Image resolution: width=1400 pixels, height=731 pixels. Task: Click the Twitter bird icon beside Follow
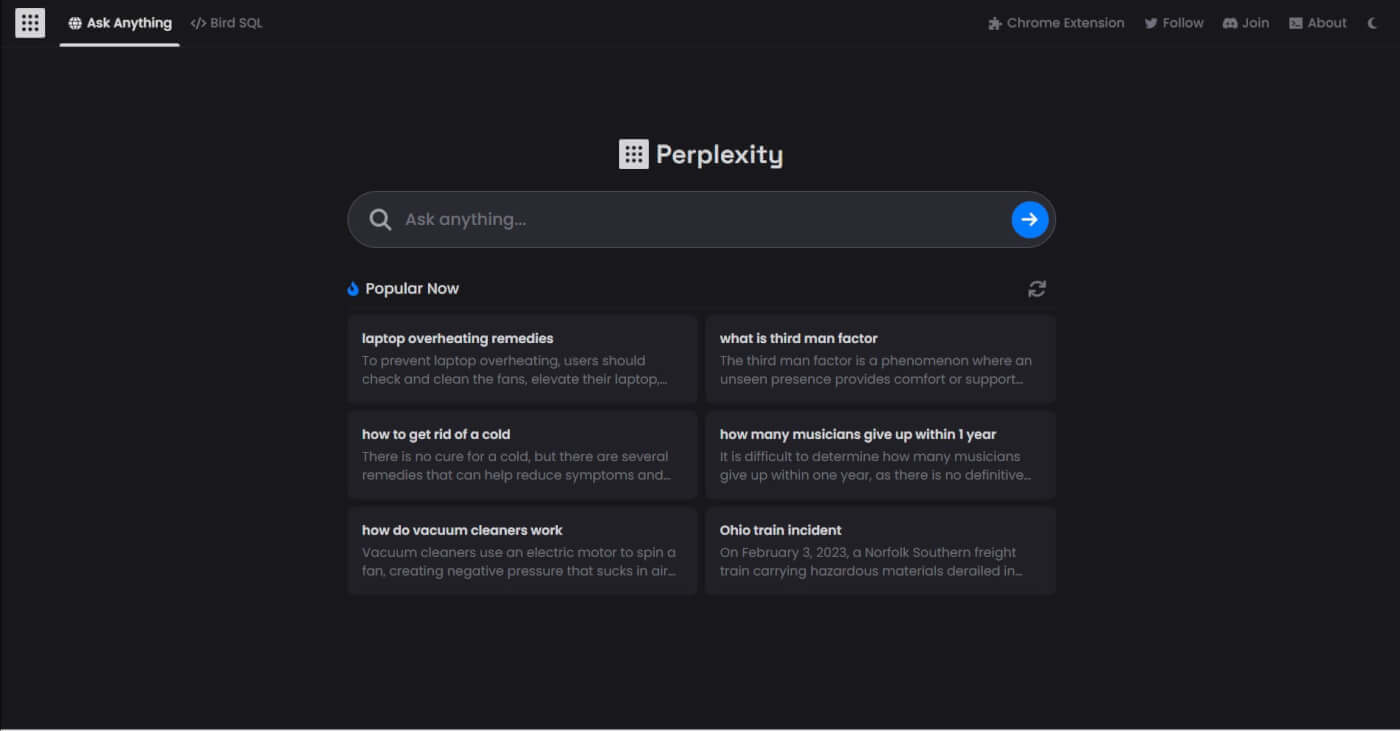click(x=1151, y=22)
